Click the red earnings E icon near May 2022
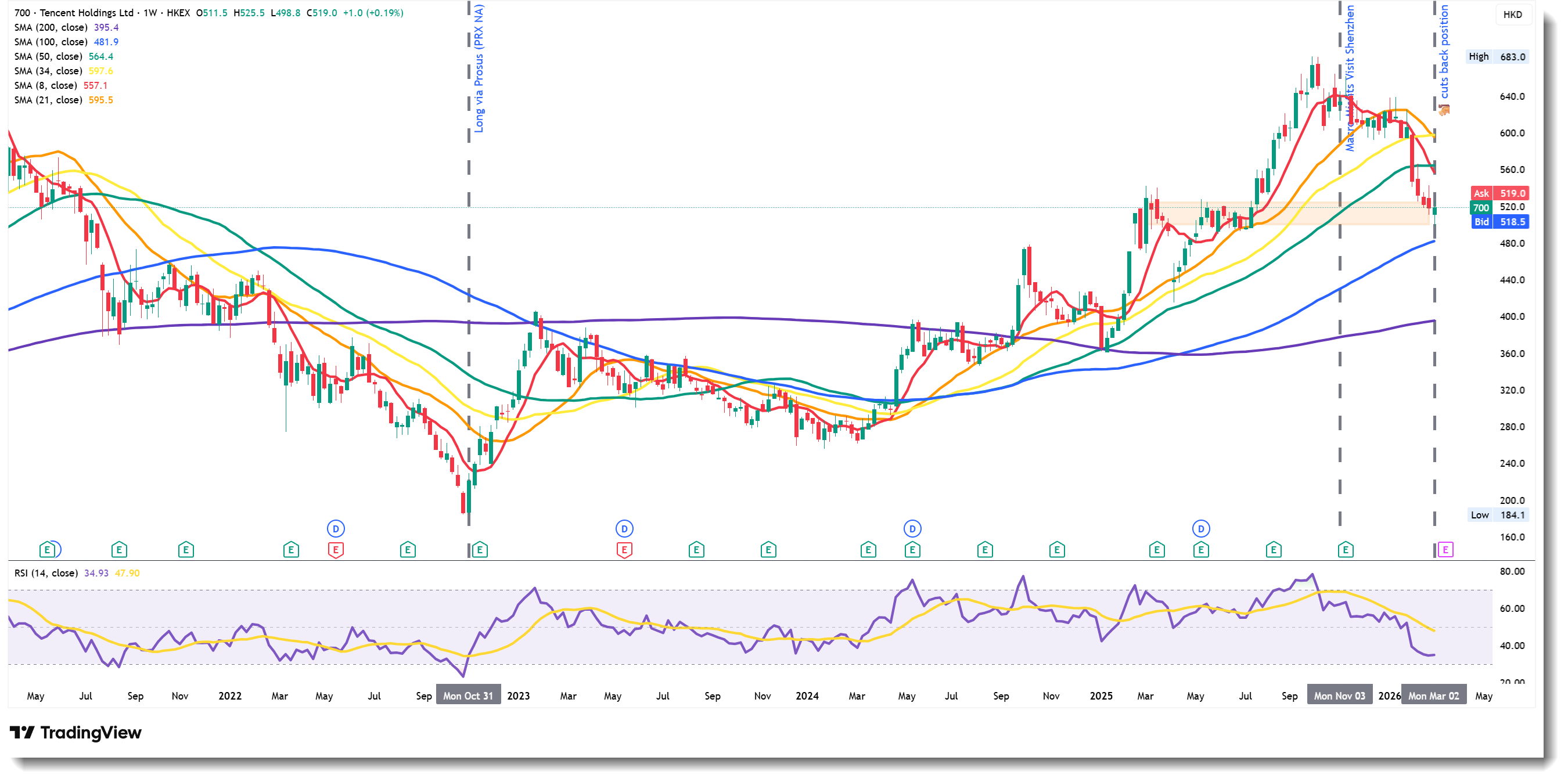The width and height of the screenshot is (1568, 782). 336,550
